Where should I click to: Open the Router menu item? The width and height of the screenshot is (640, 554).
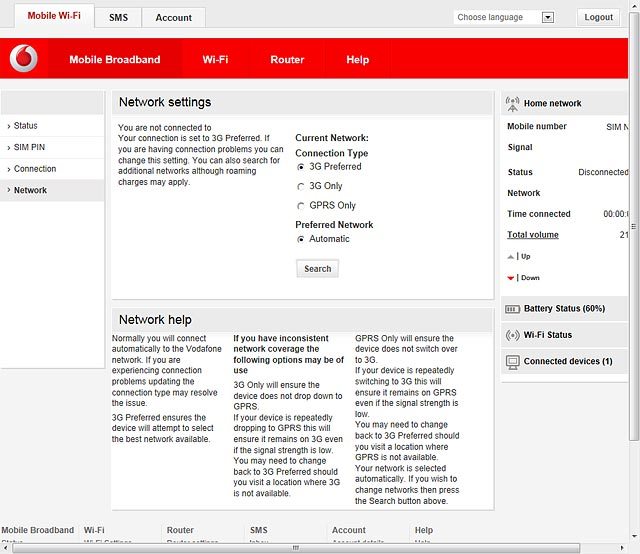(287, 60)
